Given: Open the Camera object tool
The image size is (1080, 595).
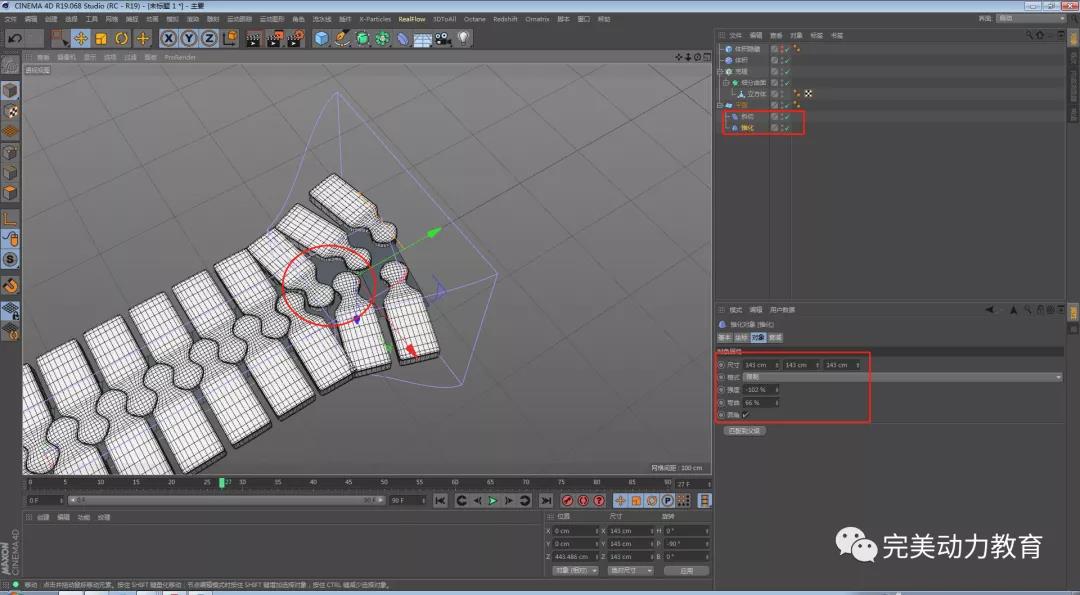Looking at the screenshot, I should tap(443, 38).
